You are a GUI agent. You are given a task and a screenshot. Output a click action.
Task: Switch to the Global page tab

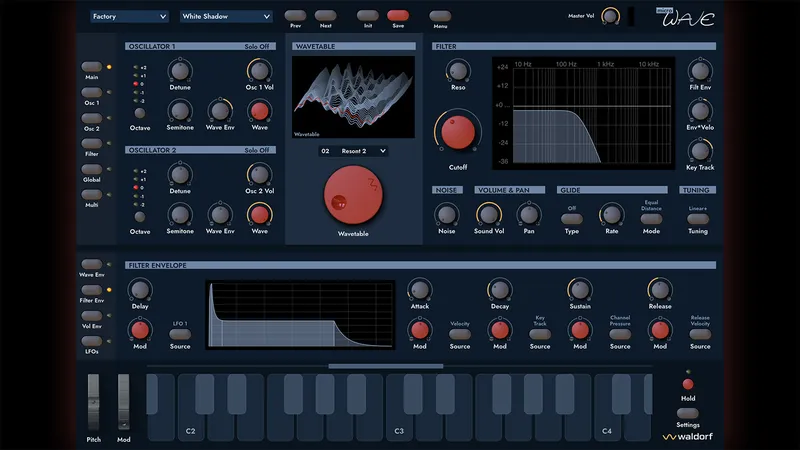coord(91,169)
